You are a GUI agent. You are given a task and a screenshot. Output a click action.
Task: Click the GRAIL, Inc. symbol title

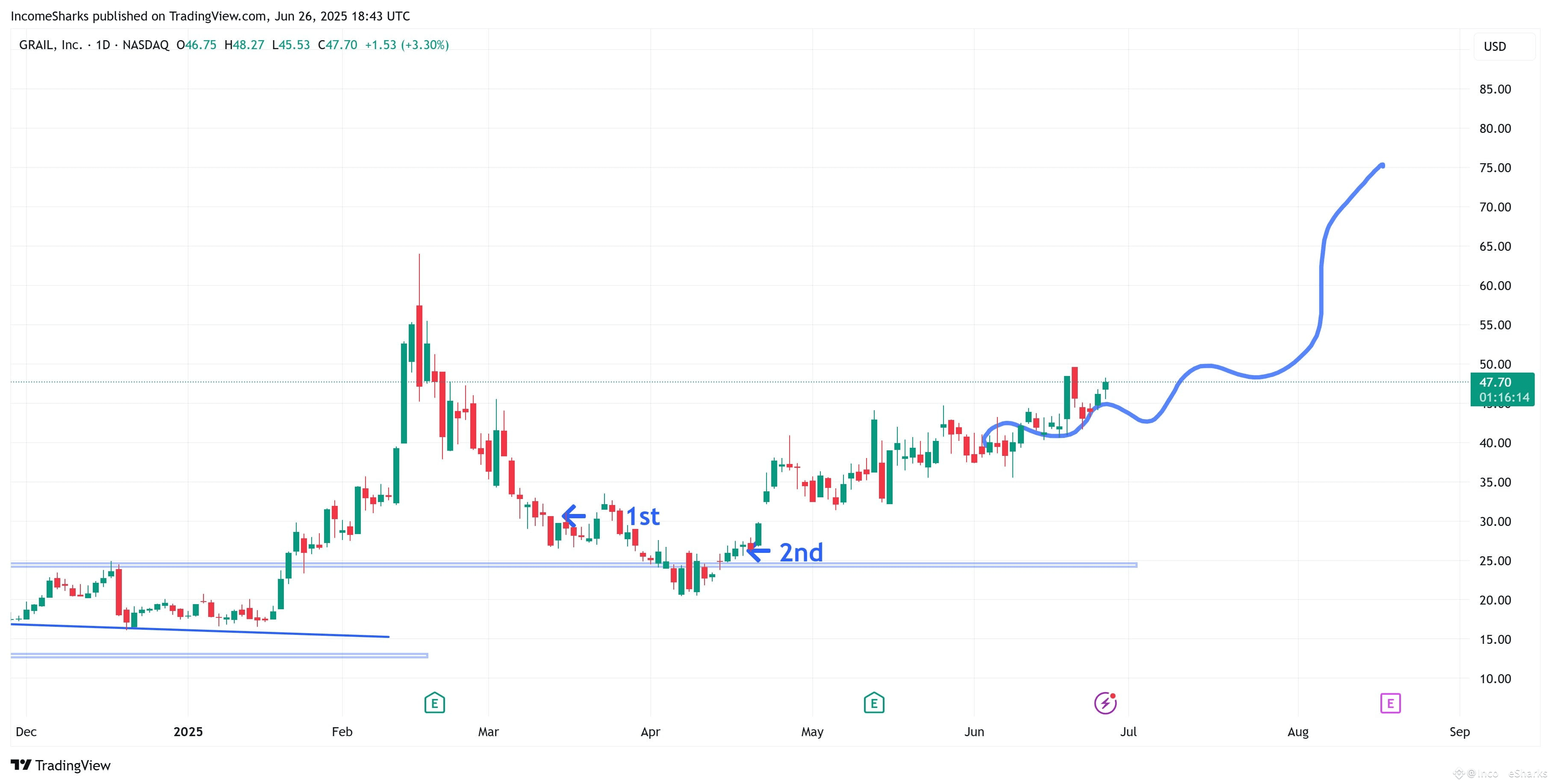[x=50, y=45]
